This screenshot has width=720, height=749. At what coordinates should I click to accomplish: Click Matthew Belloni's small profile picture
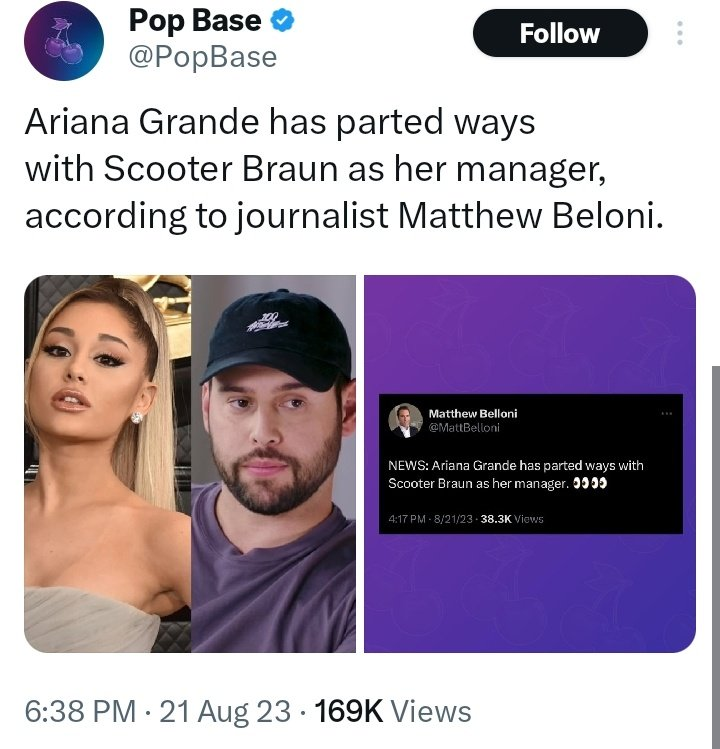[x=405, y=419]
